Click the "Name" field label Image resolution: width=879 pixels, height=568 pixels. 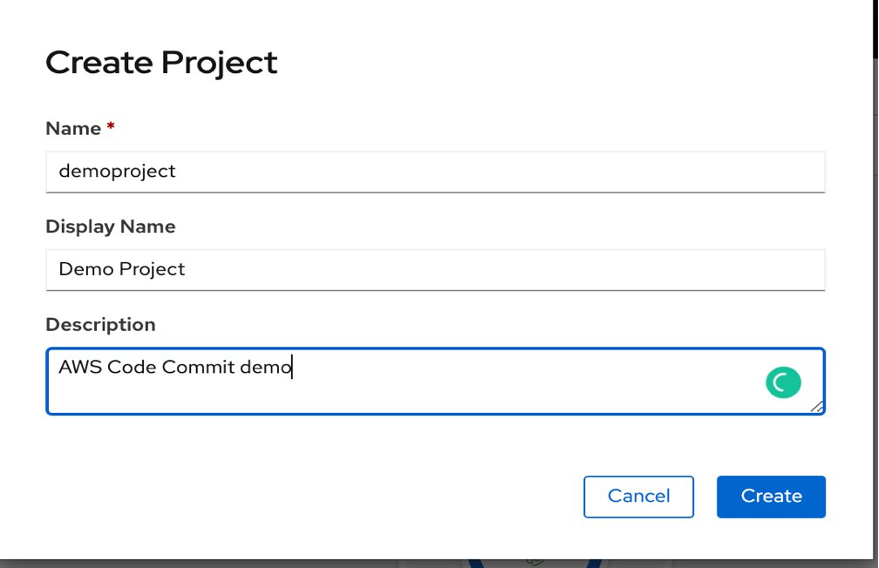pyautogui.click(x=73, y=129)
